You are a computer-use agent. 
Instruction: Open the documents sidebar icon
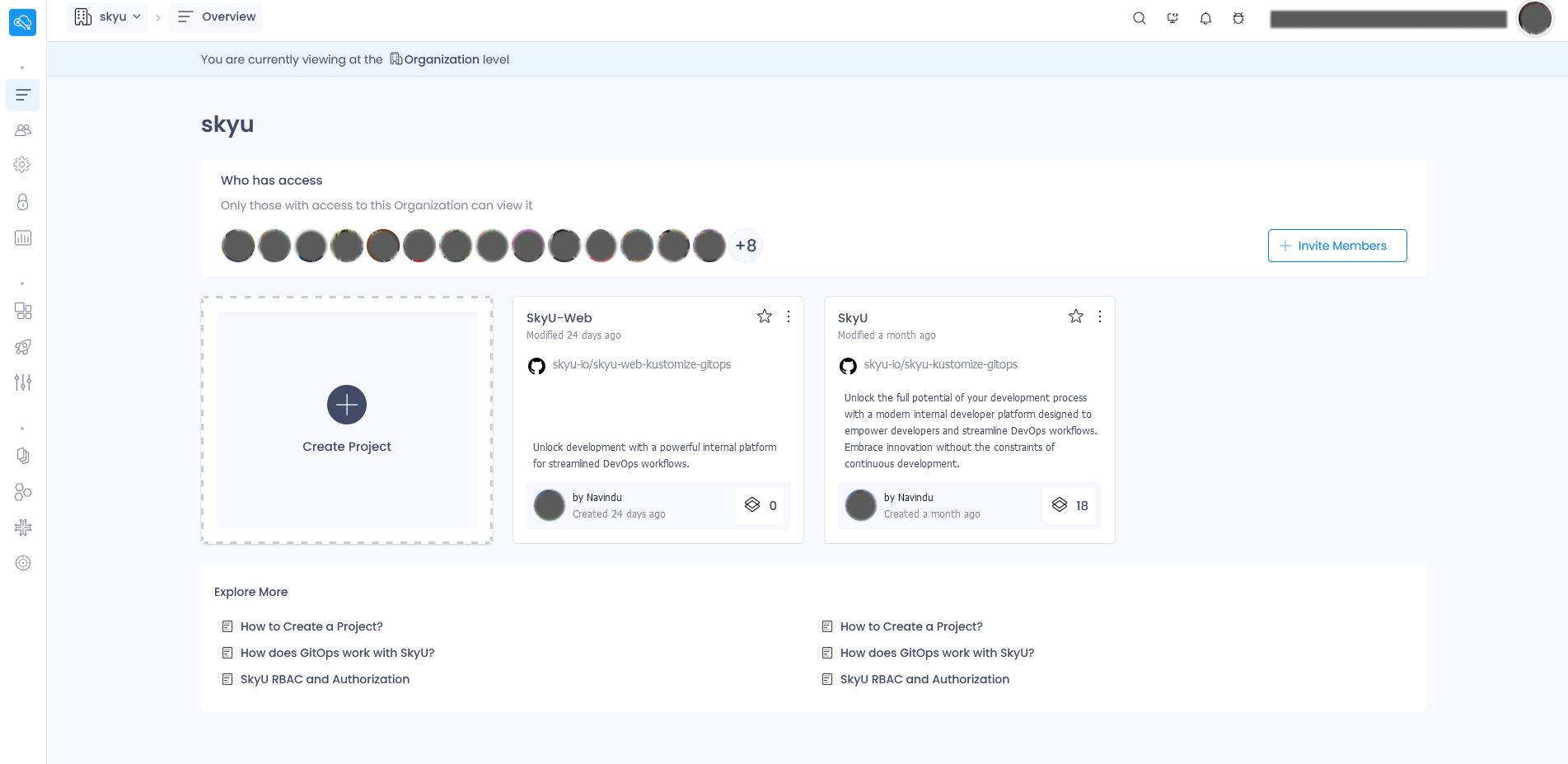click(23, 456)
